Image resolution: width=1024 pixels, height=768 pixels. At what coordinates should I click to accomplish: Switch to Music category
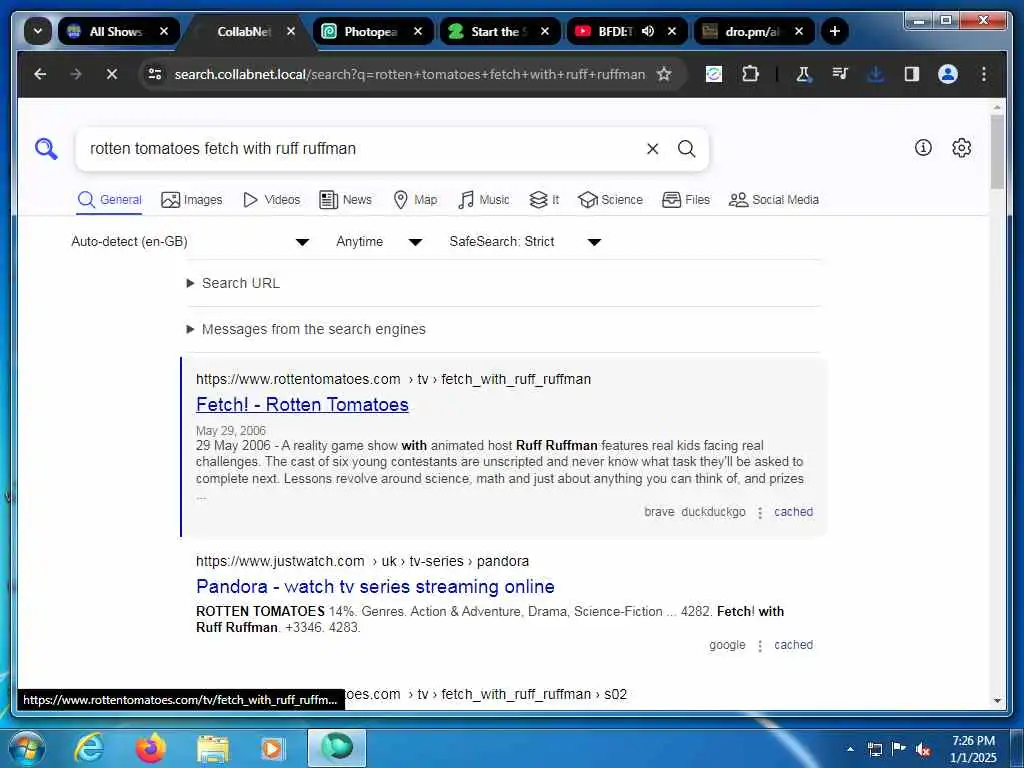tap(483, 200)
